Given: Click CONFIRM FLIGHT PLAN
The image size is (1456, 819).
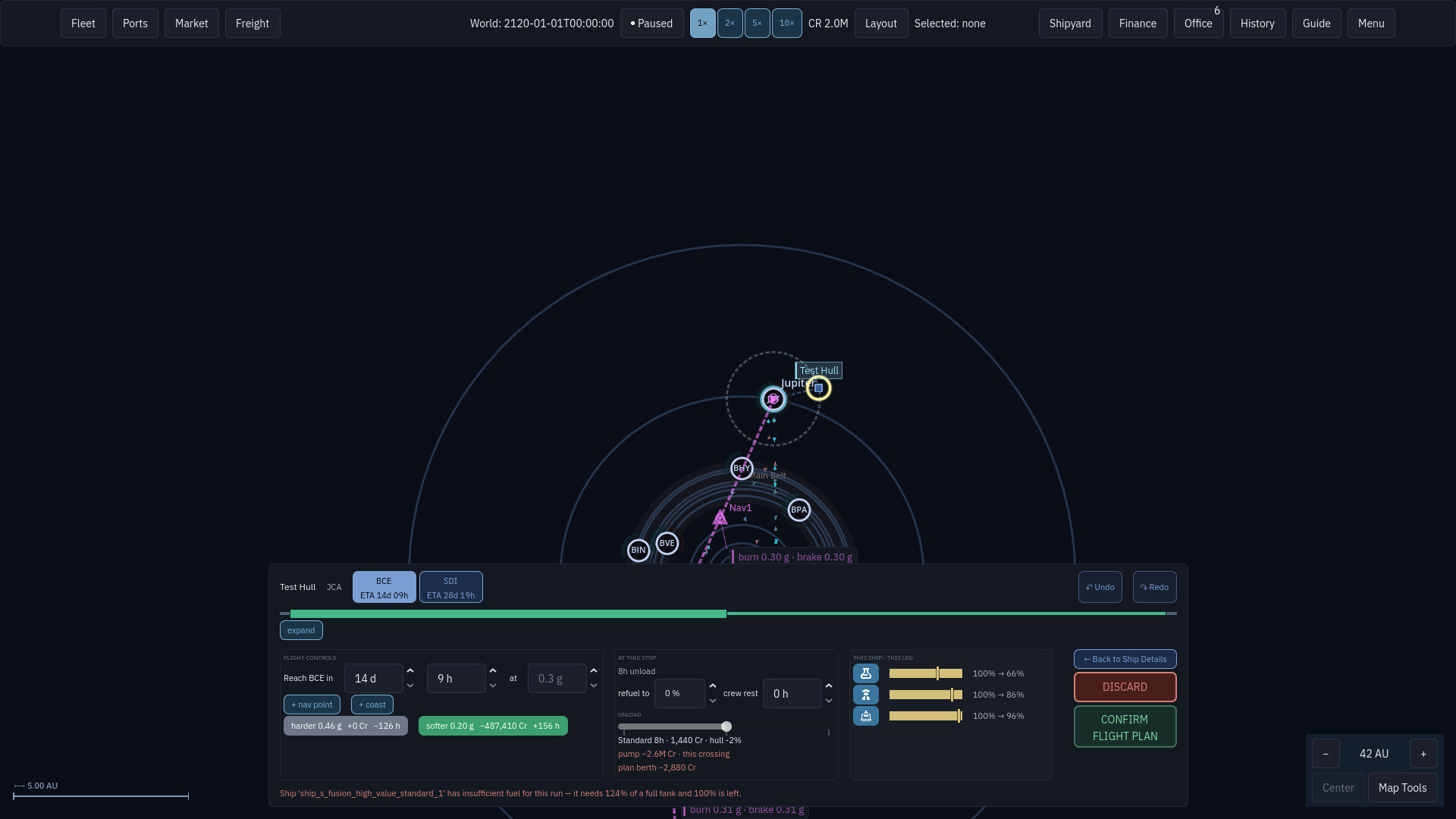Looking at the screenshot, I should (x=1125, y=726).
